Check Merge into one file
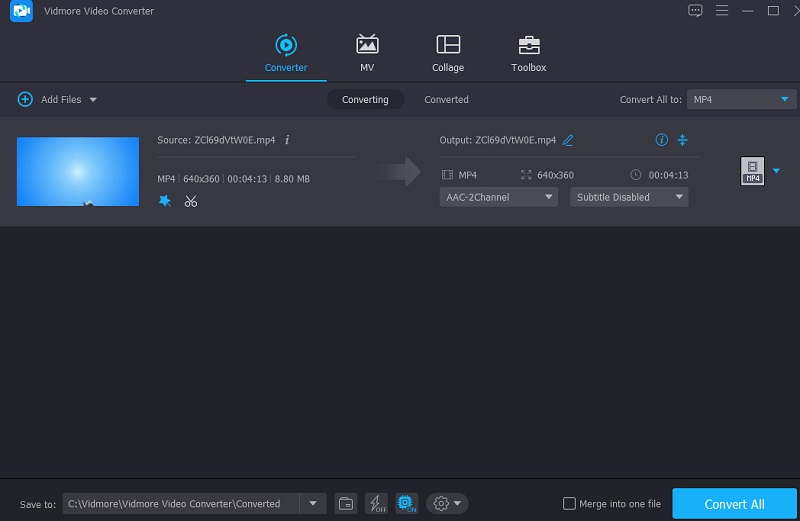This screenshot has width=800, height=521. coord(569,504)
